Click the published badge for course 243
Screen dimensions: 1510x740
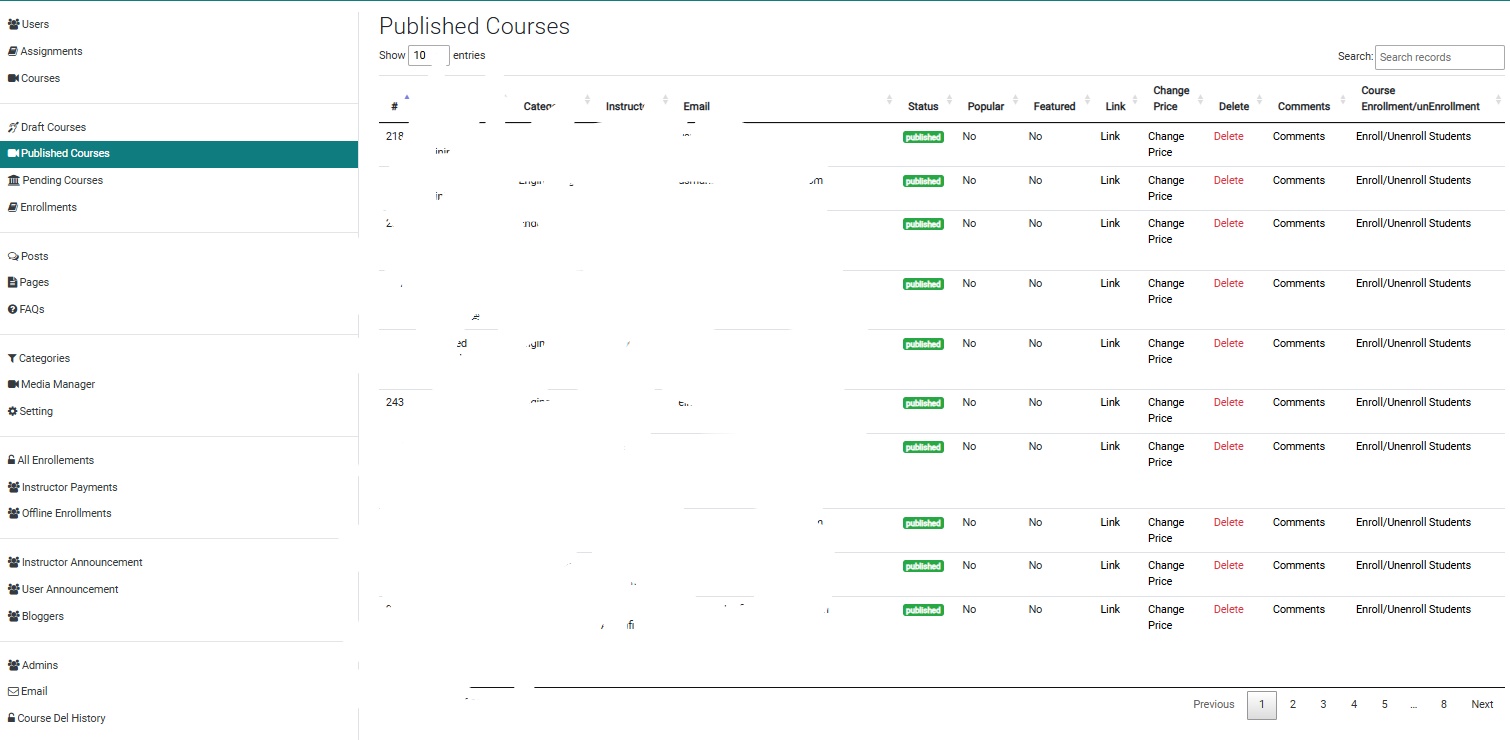pyautogui.click(x=923, y=403)
